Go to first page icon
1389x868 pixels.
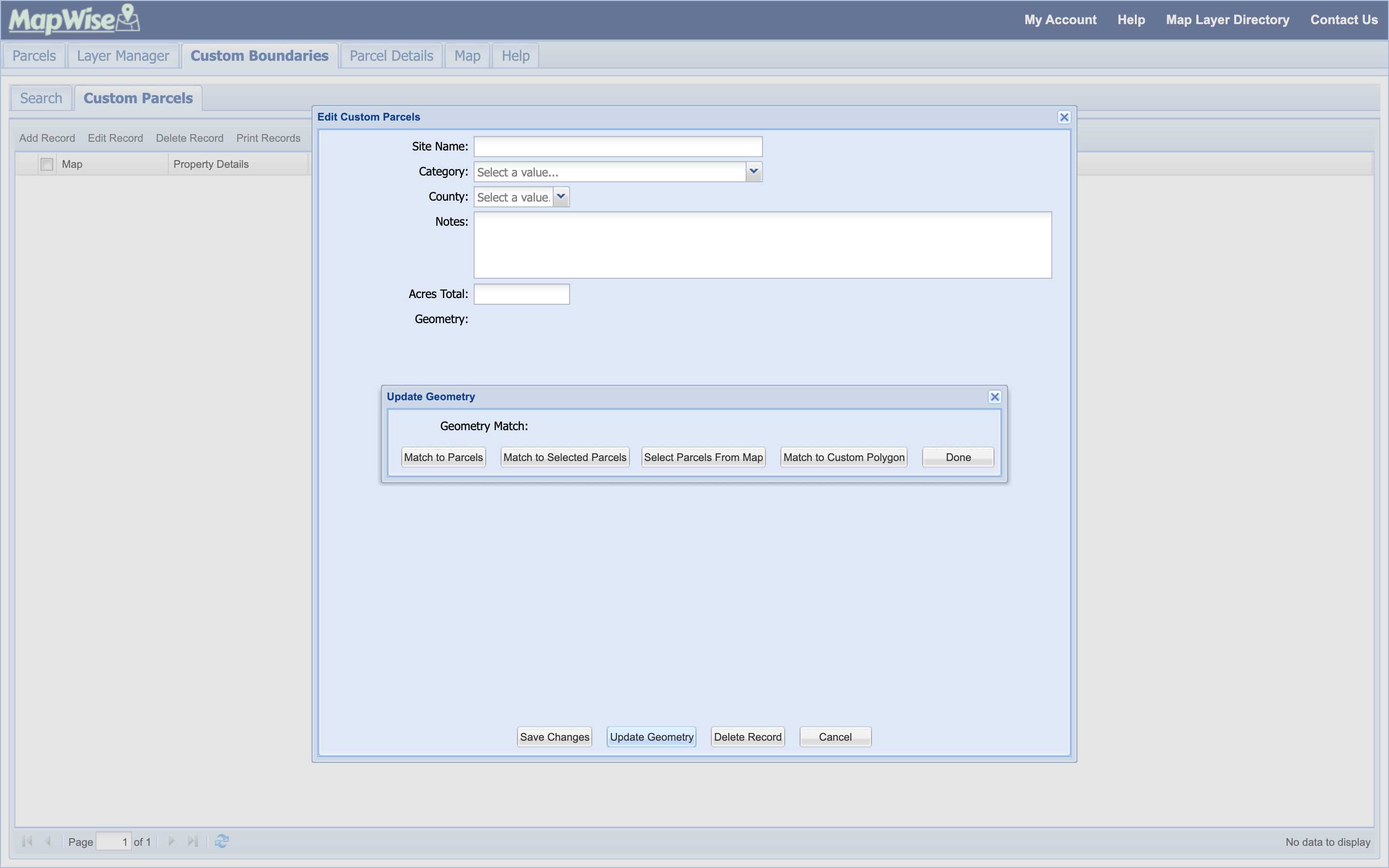click(x=27, y=841)
